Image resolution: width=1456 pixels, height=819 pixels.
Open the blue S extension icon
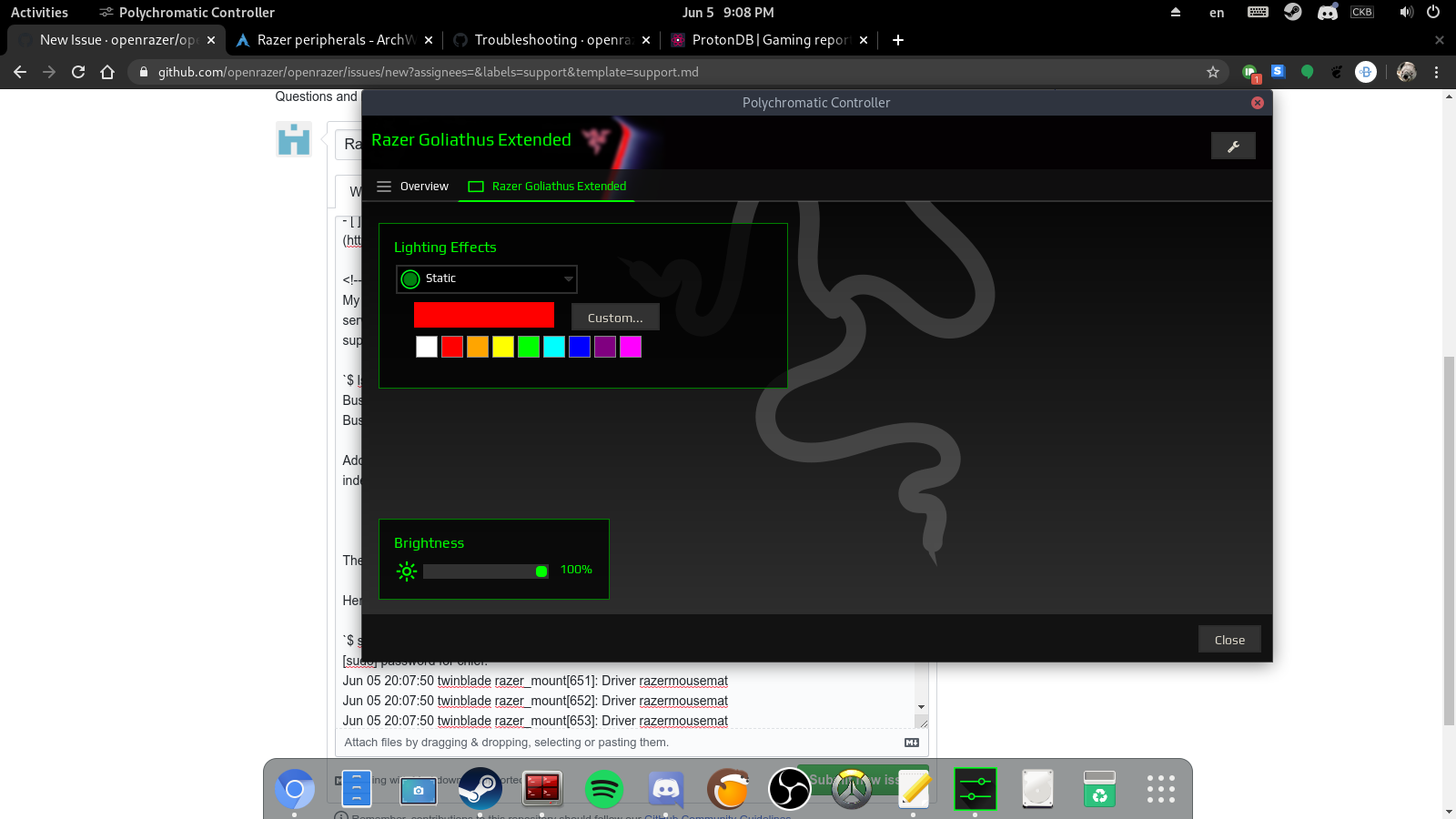pos(1279,71)
